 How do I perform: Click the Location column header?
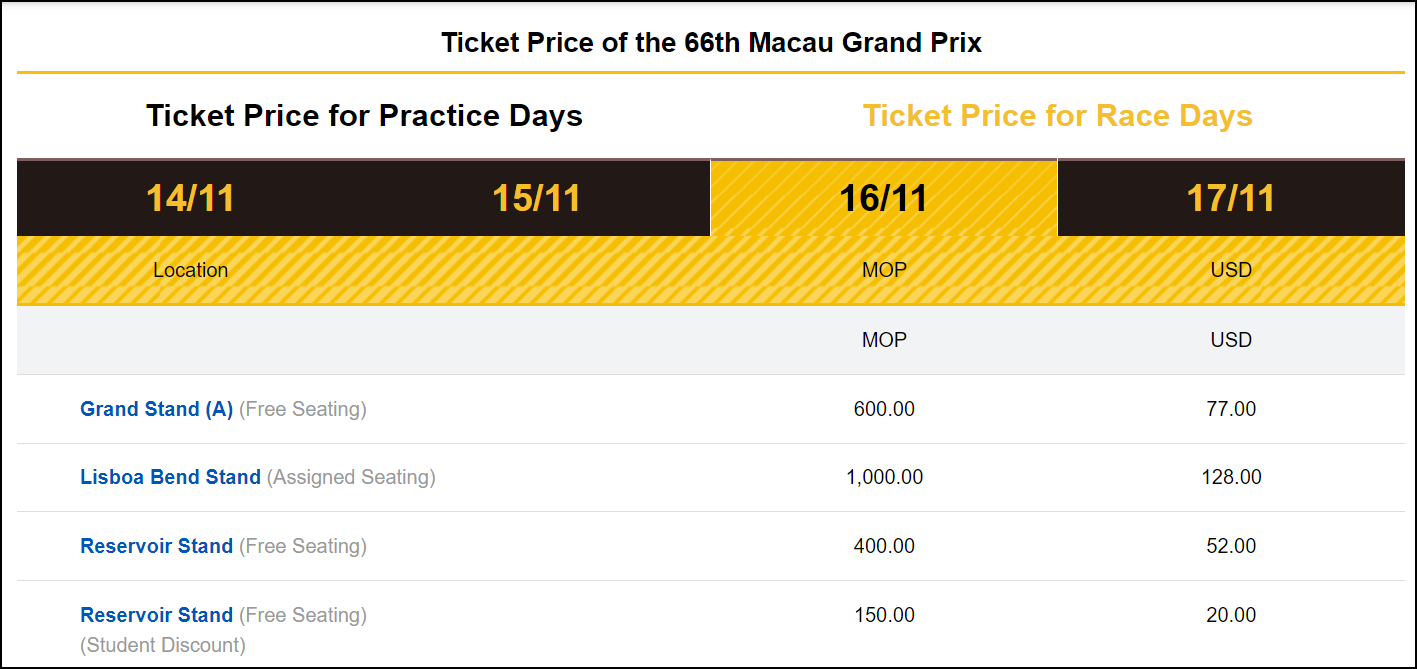(x=190, y=270)
